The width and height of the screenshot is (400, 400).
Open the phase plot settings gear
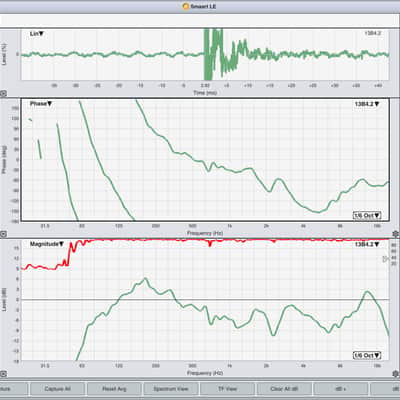[x=396, y=234]
